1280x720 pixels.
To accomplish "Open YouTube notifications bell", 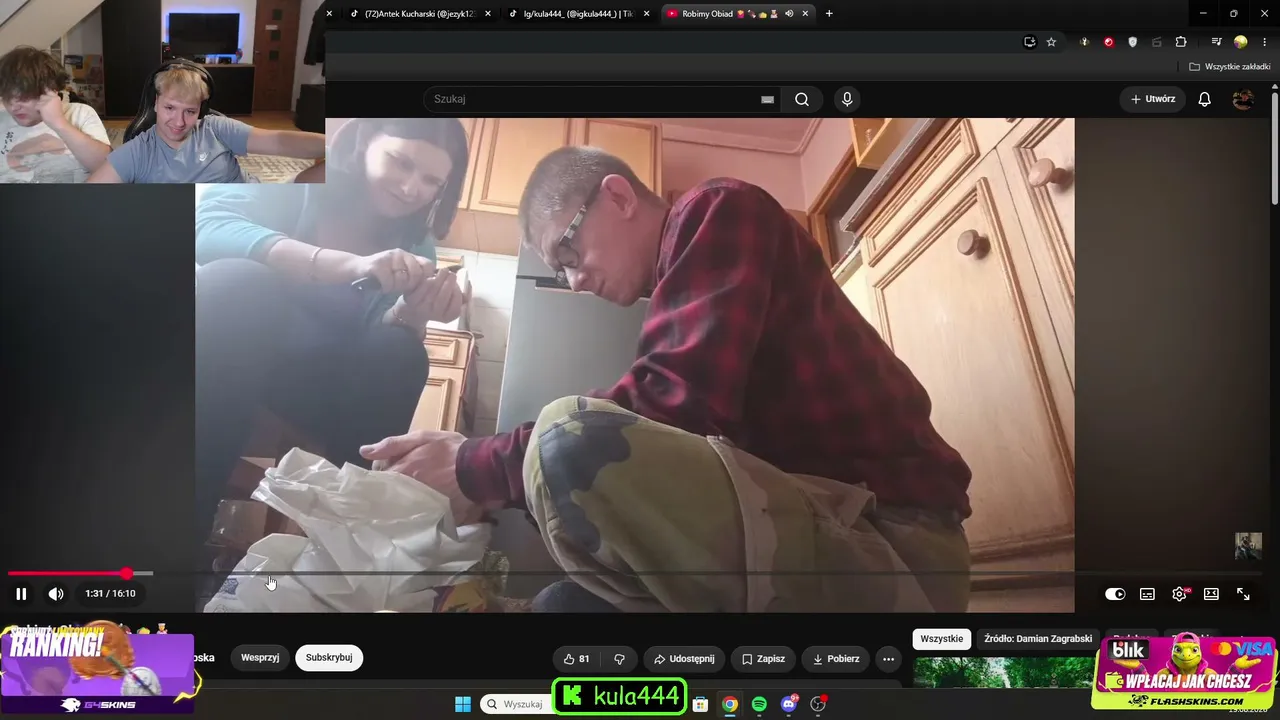I will click(x=1205, y=99).
